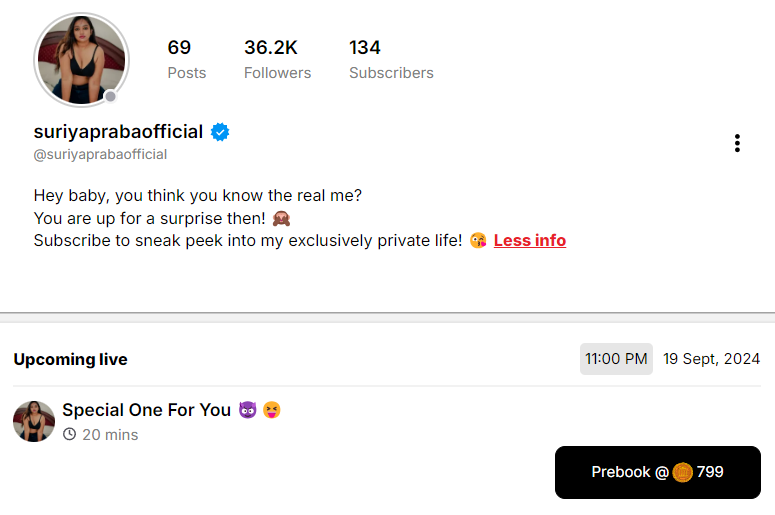
Task: Click the 19 Sept, 2024 date
Action: click(711, 359)
